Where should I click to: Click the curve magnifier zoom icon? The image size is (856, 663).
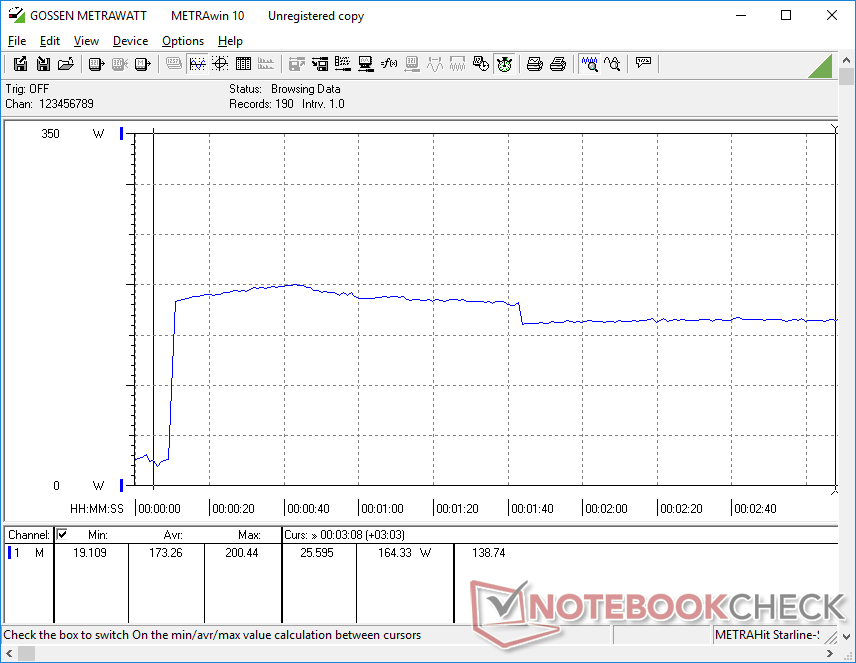(612, 64)
